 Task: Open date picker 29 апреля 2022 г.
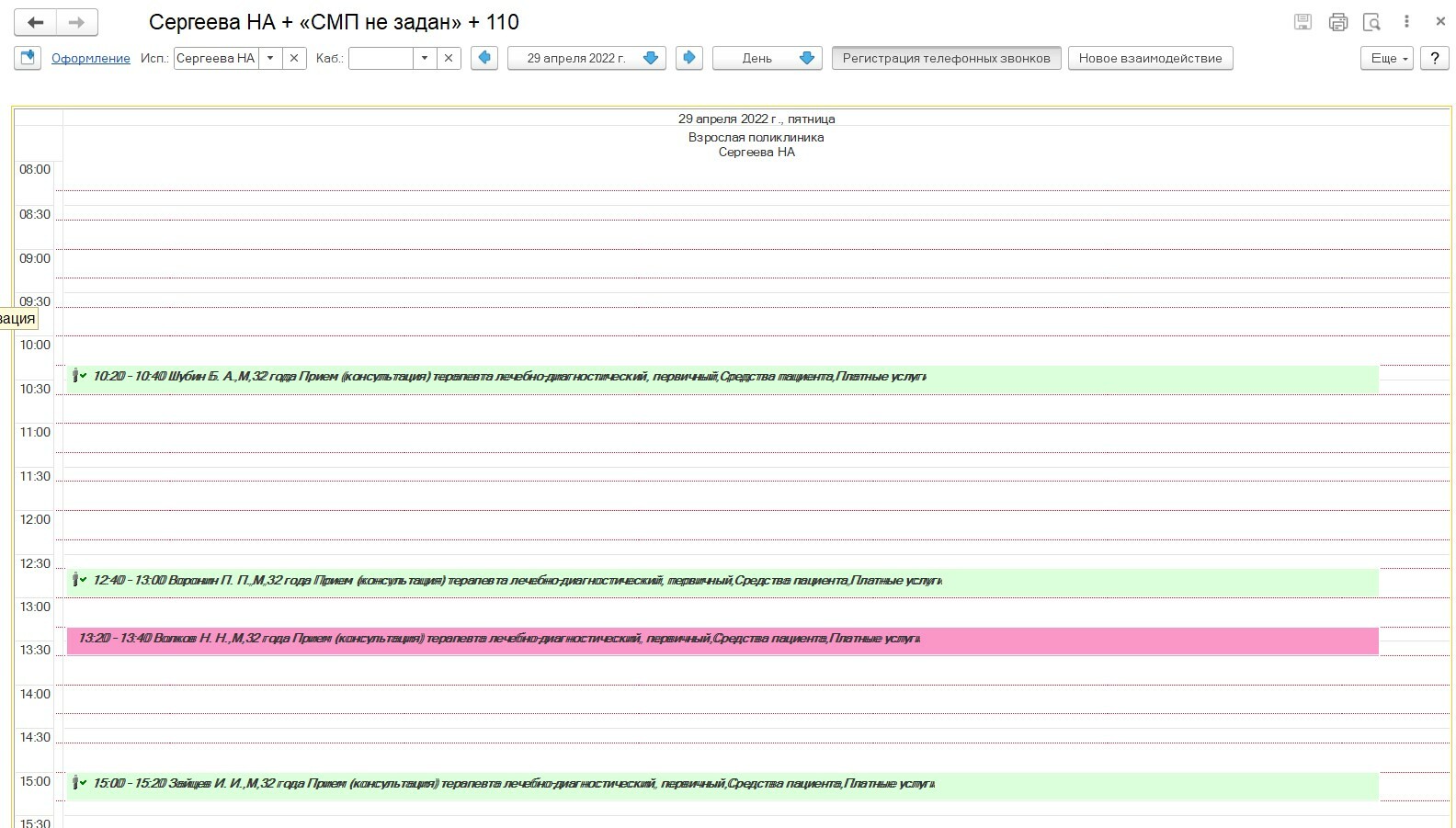586,58
